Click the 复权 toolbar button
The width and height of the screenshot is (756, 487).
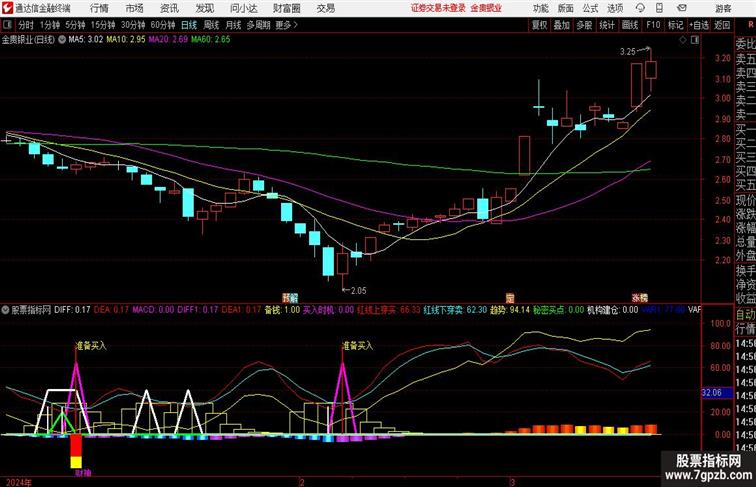[539, 25]
